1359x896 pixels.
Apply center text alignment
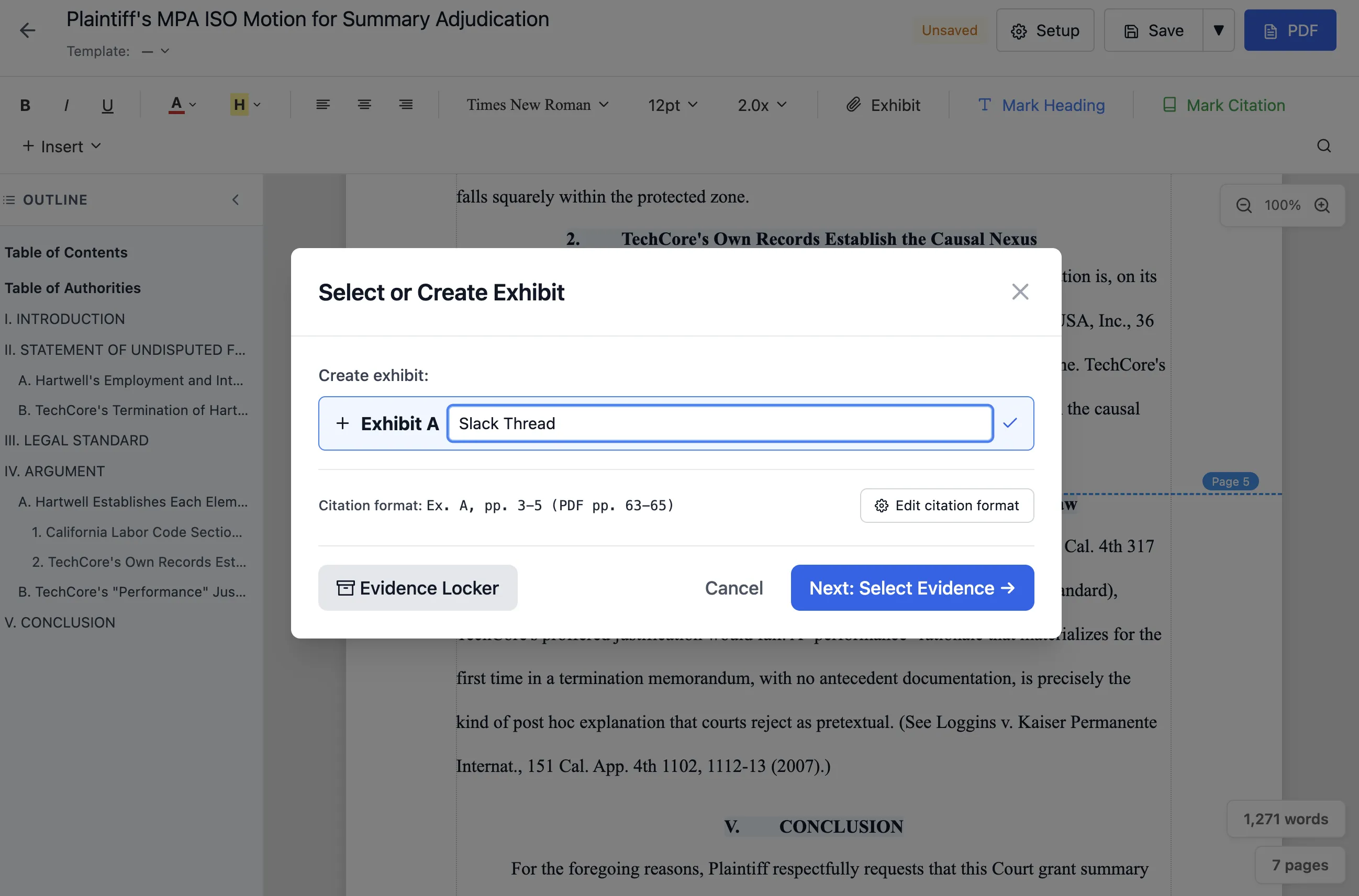(364, 105)
